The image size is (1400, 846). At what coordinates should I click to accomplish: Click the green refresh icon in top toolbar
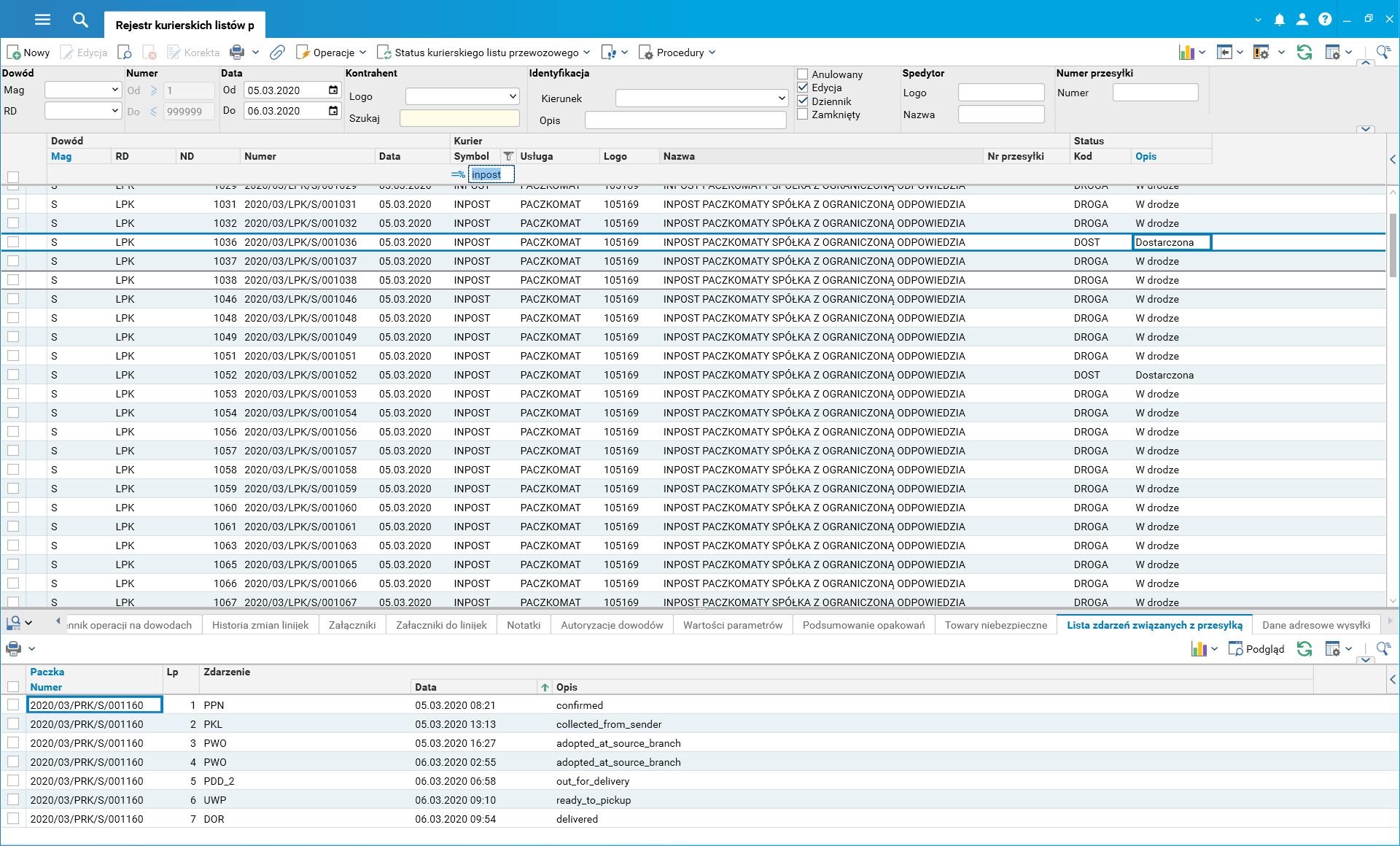1304,53
